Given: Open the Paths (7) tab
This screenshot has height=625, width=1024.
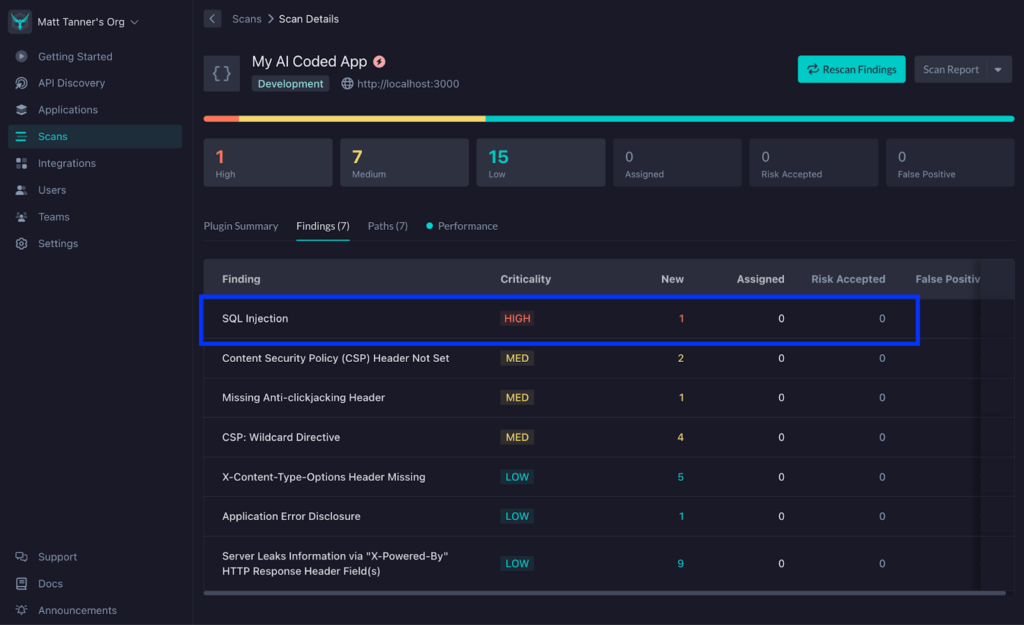Looking at the screenshot, I should [388, 226].
